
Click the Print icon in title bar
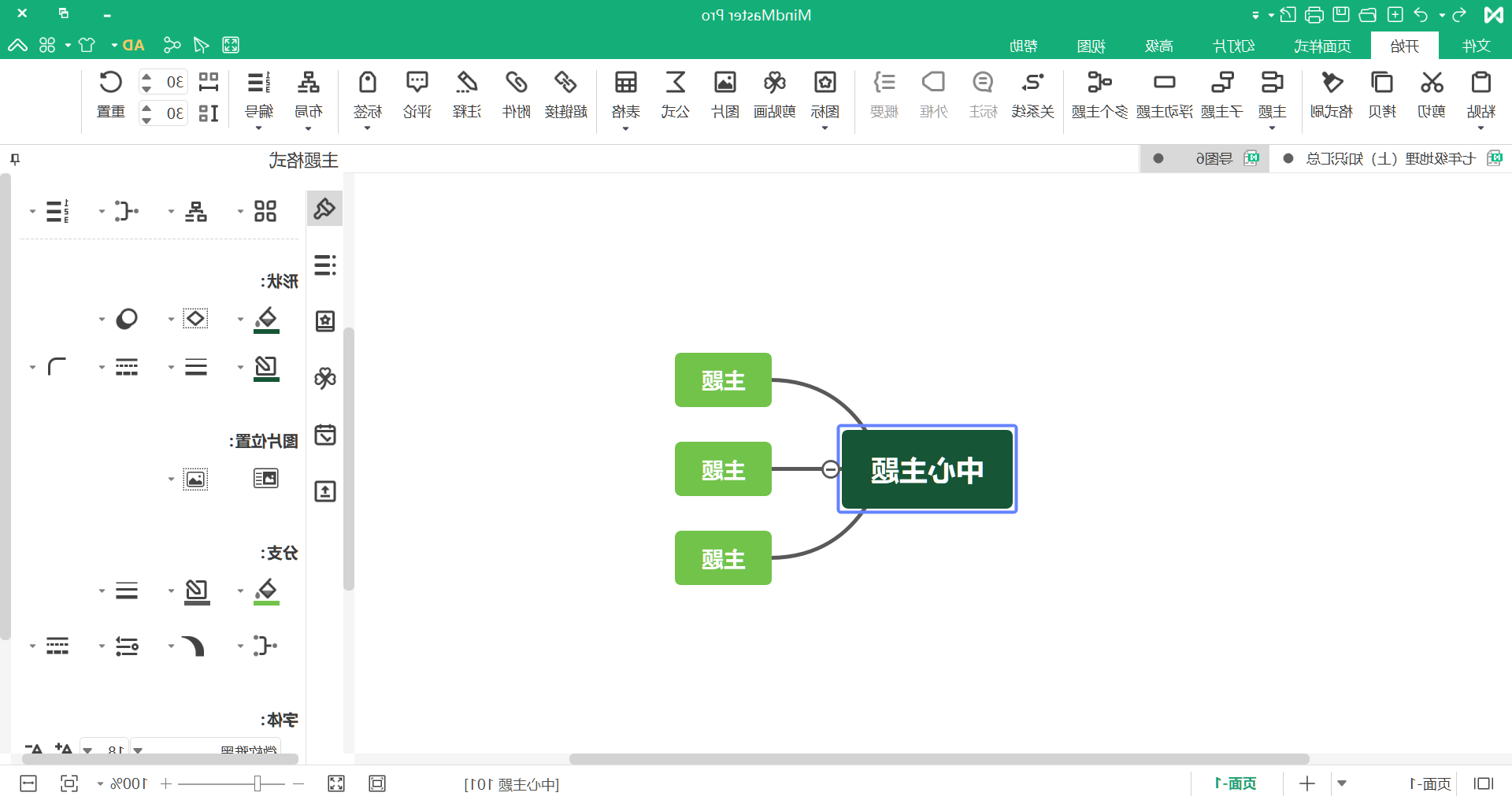[x=1314, y=14]
